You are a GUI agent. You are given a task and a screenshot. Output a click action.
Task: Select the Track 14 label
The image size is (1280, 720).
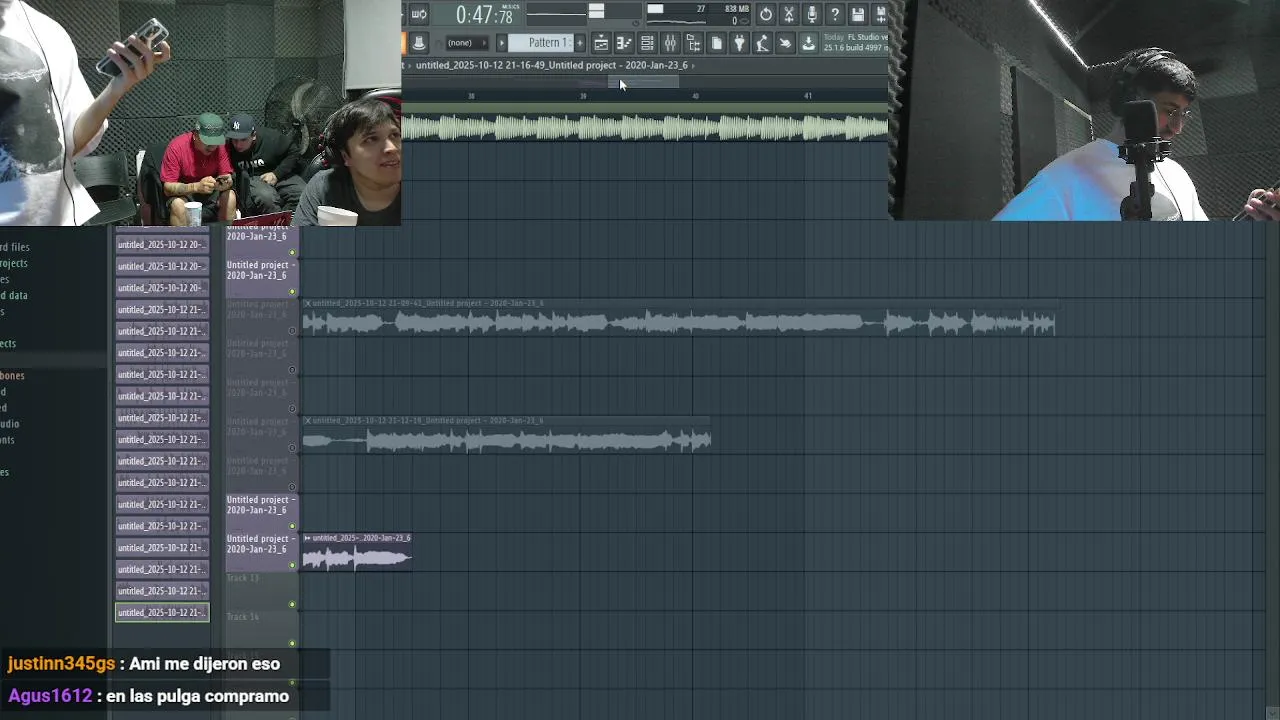243,617
